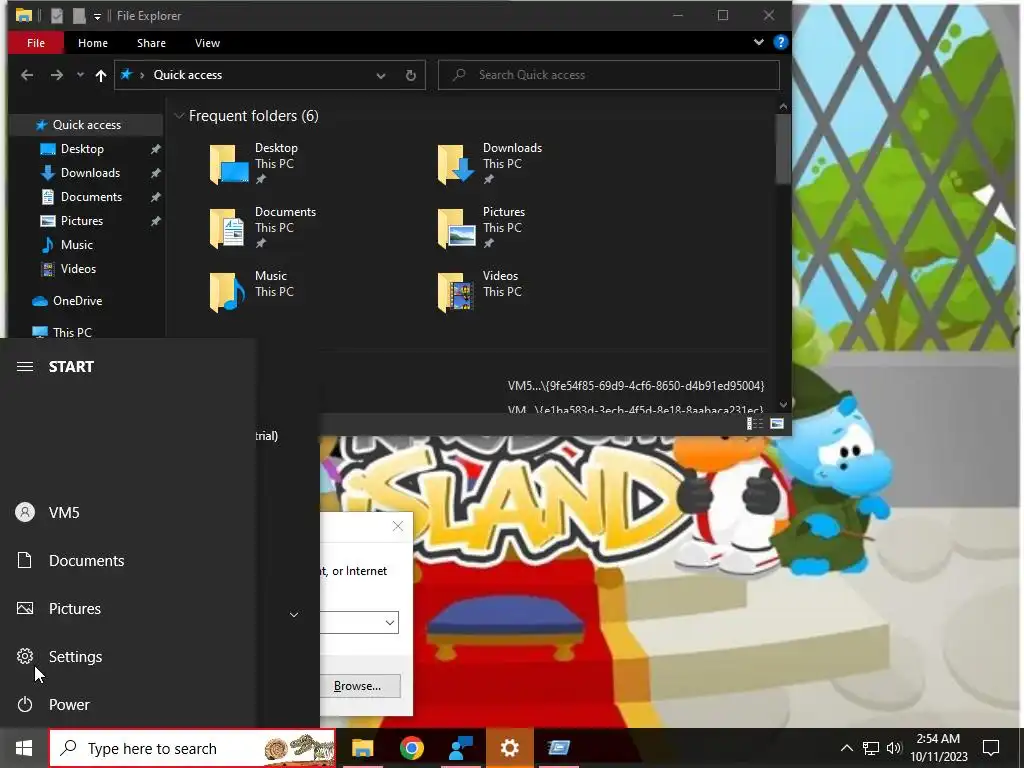Viewport: 1024px width, 768px height.
Task: Switch to large icons view layout
Action: pos(776,424)
